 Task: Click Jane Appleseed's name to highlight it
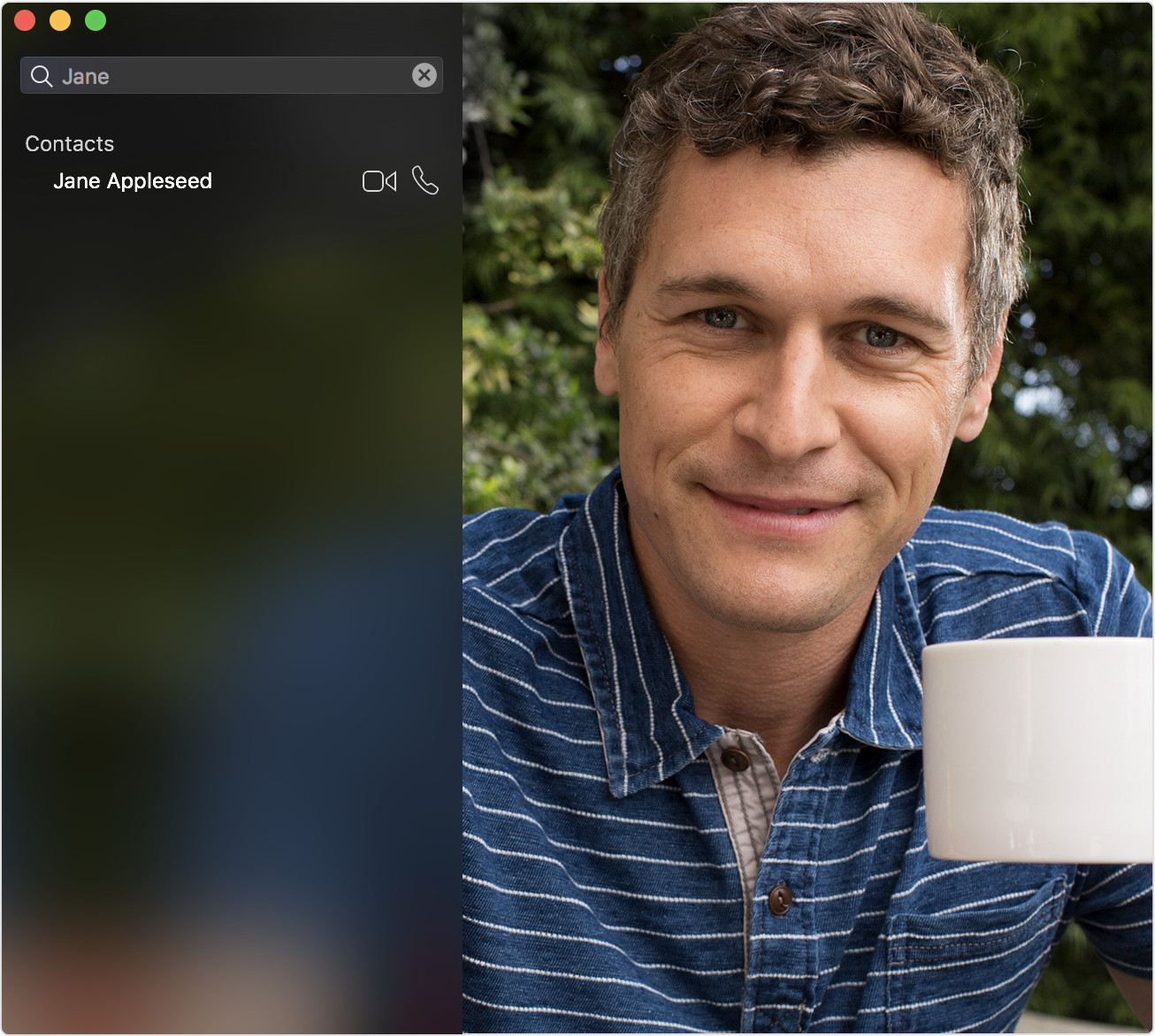[x=133, y=181]
